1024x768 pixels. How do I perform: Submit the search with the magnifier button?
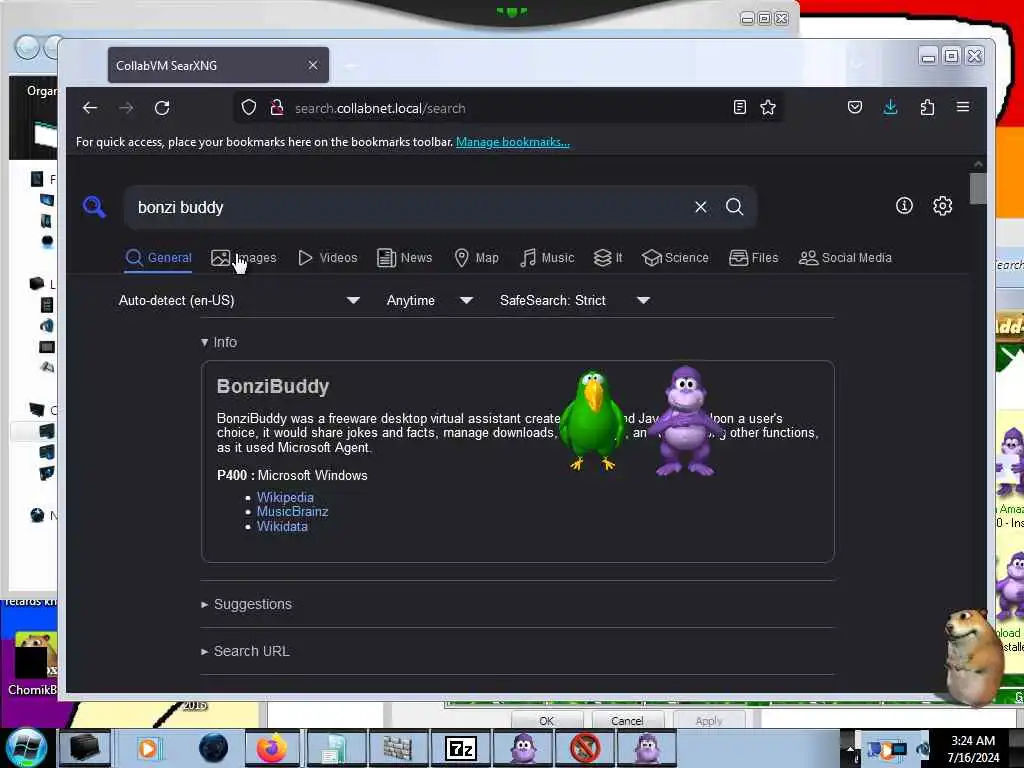click(x=735, y=207)
